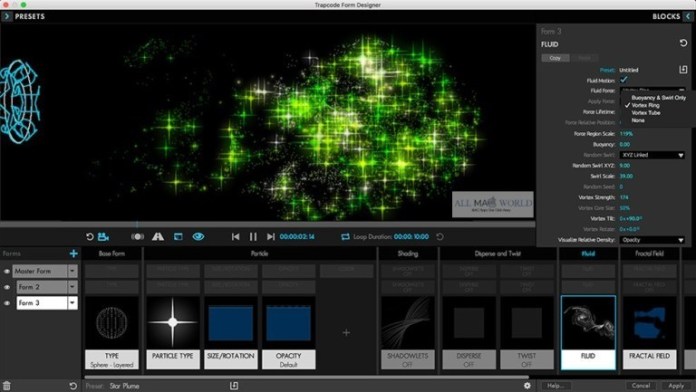Skip to the next frame

click(270, 237)
